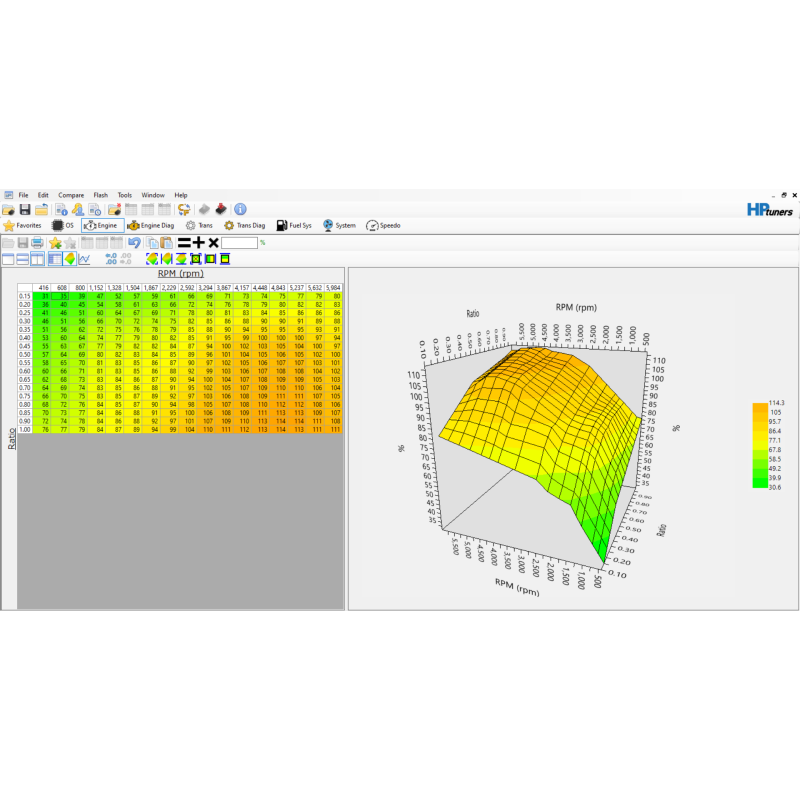The image size is (800, 800).
Task: Click the Print icon in table toolbar
Action: 37,243
